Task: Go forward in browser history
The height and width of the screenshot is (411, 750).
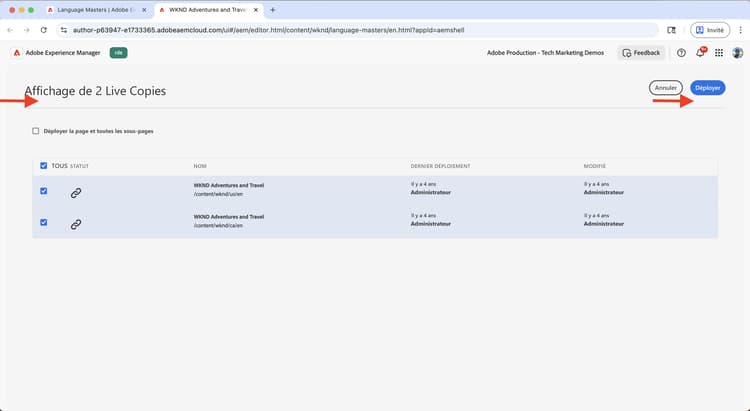Action: [27, 30]
